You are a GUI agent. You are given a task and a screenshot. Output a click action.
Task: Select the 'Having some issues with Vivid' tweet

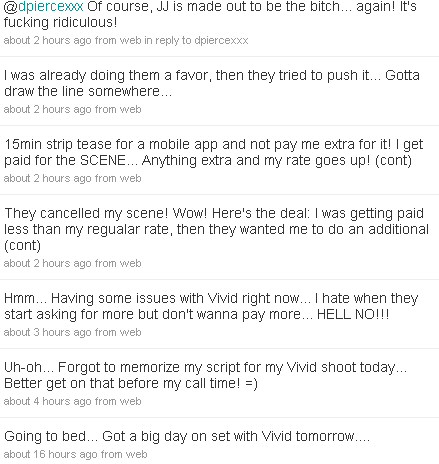point(211,306)
